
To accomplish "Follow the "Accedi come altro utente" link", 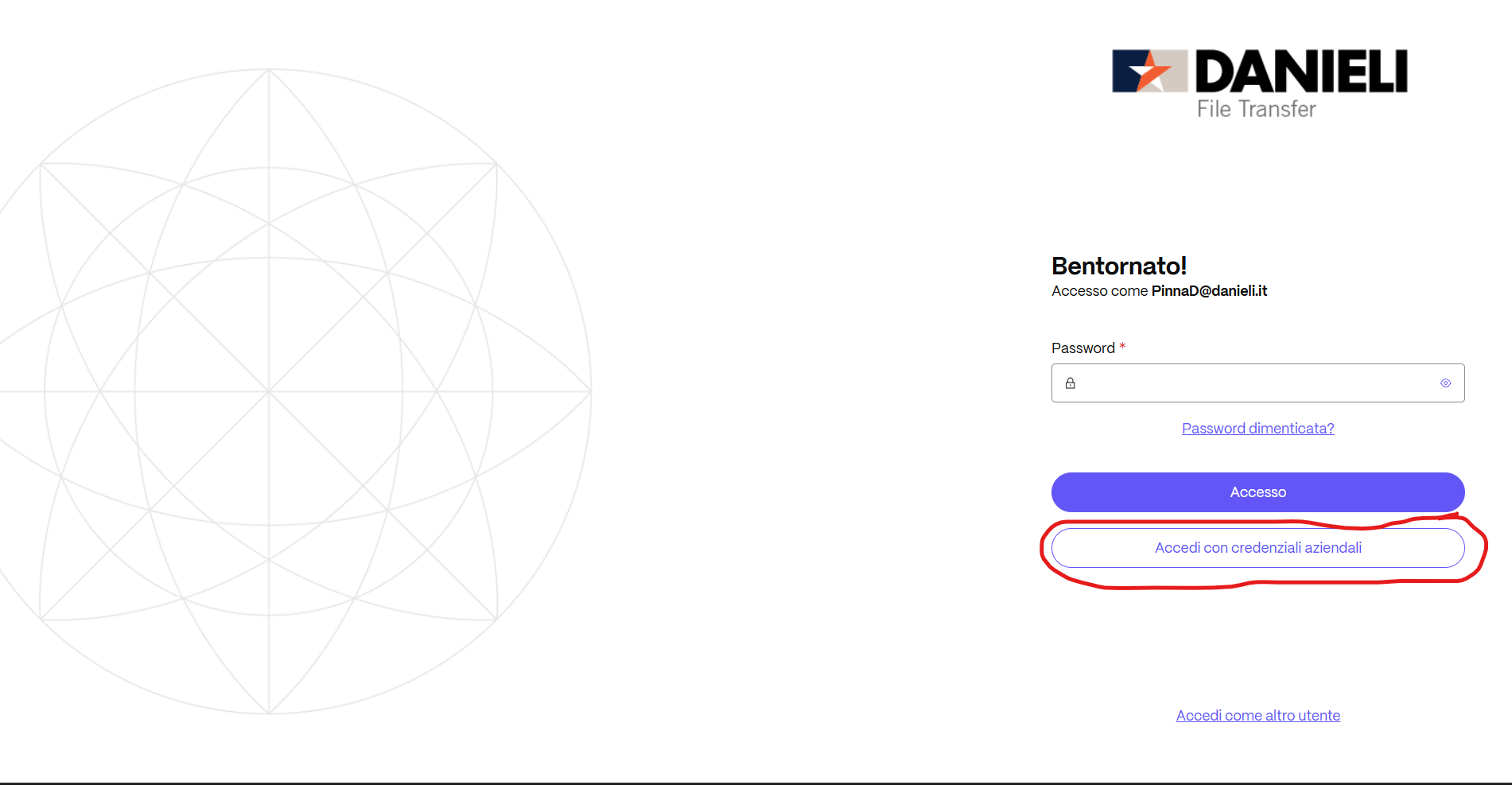I will [1257, 716].
